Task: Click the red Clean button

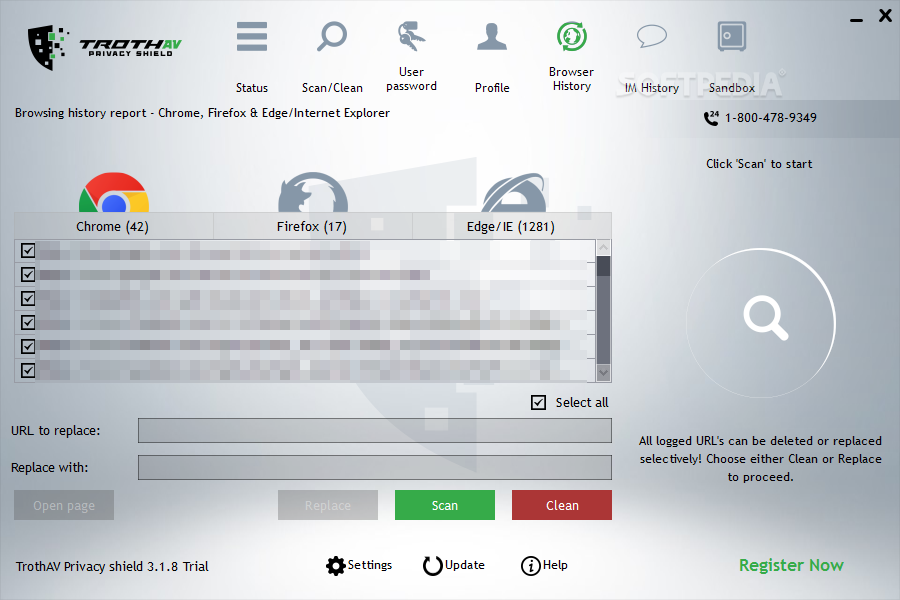Action: tap(562, 505)
